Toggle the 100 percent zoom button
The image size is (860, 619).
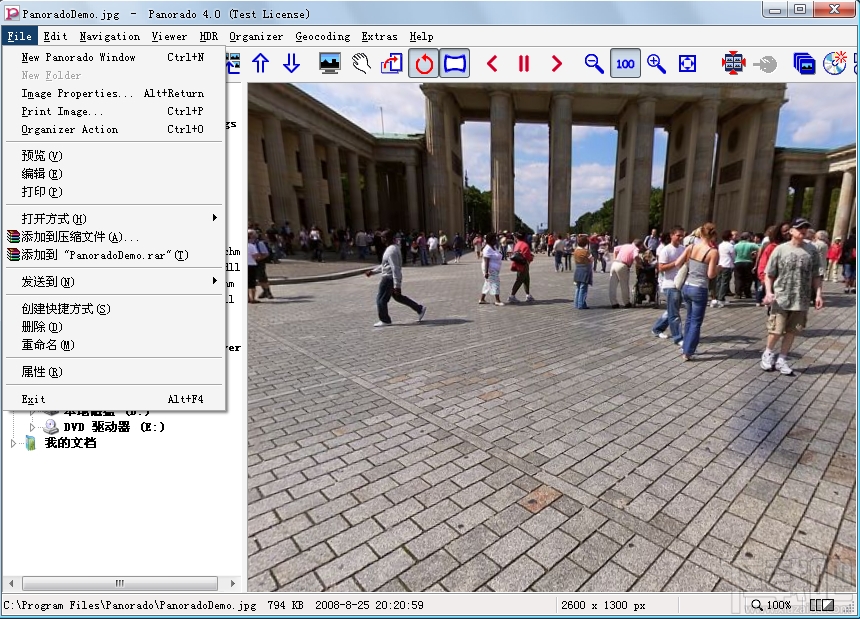pos(625,64)
